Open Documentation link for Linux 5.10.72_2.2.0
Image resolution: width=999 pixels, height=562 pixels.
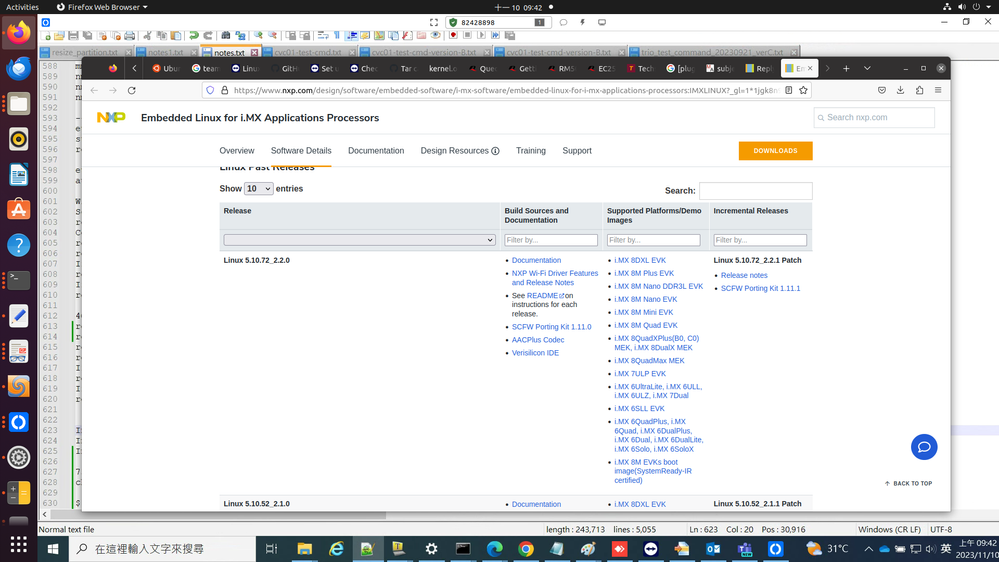click(536, 261)
